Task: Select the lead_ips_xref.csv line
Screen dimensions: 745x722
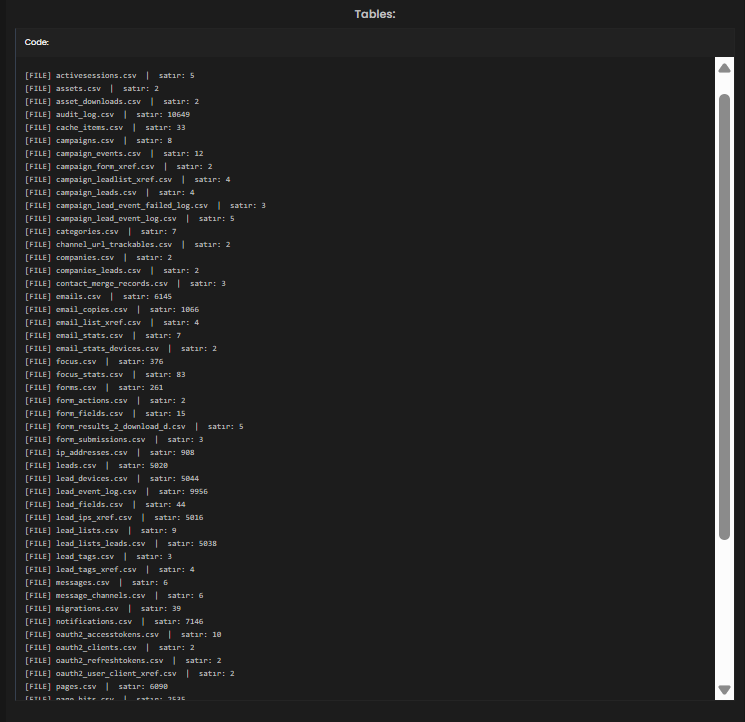Action: tap(114, 518)
